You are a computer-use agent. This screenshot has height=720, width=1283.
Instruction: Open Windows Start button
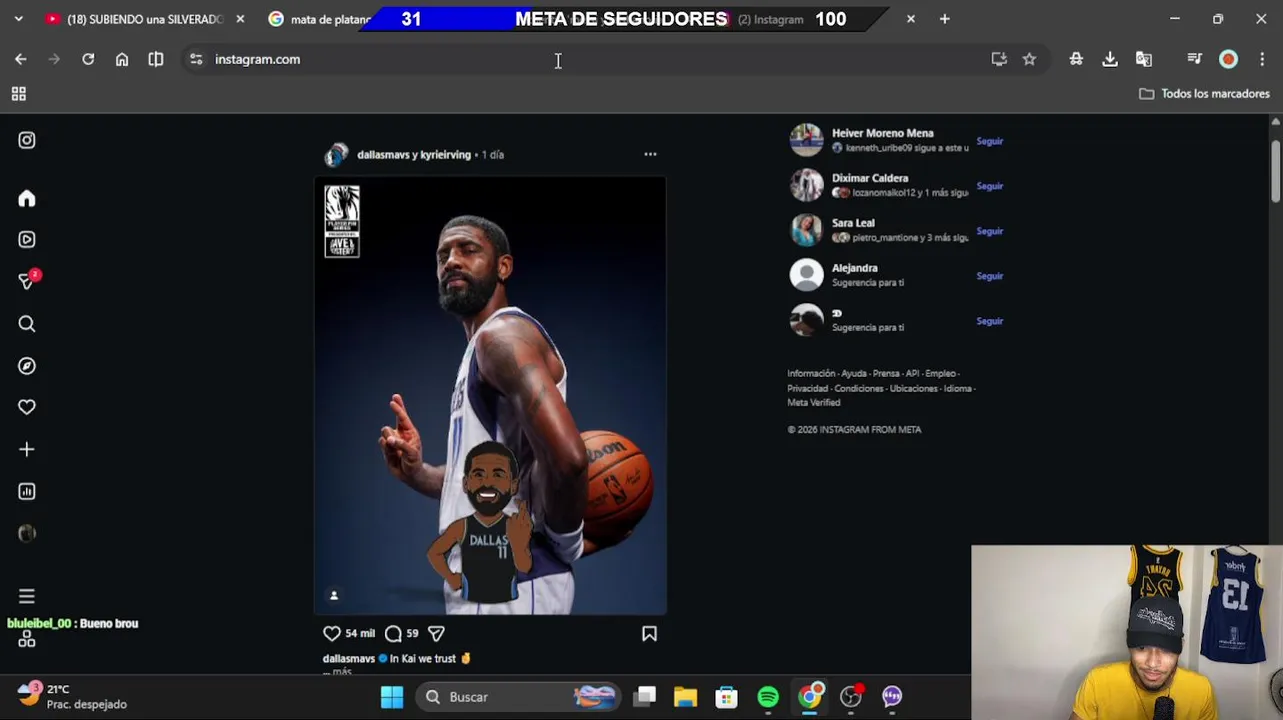point(392,697)
